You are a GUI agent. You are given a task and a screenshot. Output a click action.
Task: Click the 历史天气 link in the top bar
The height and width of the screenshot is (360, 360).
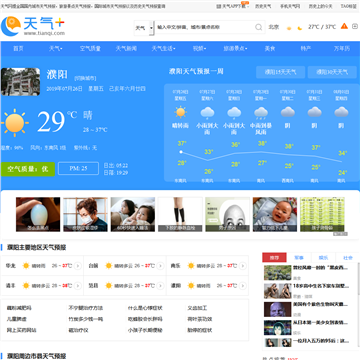(x=263, y=6)
